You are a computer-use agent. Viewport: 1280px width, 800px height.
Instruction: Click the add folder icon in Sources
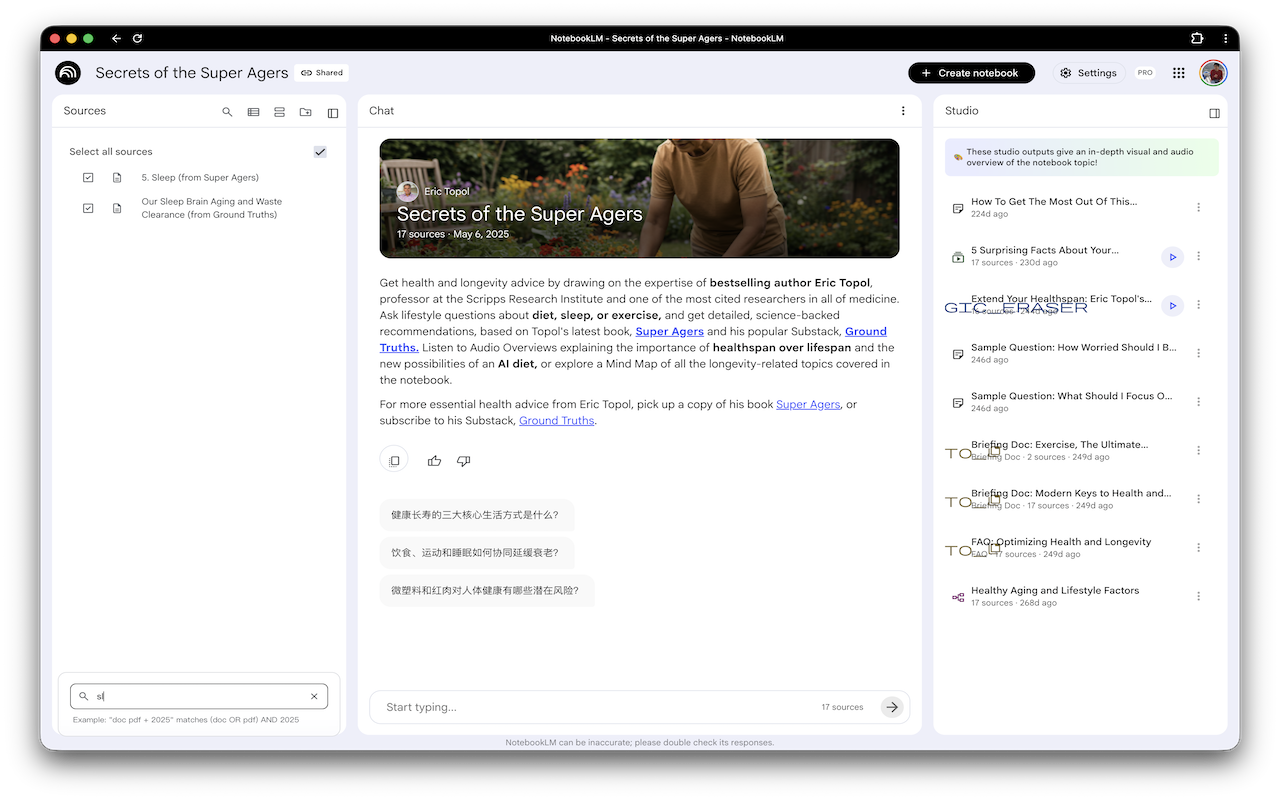click(306, 112)
